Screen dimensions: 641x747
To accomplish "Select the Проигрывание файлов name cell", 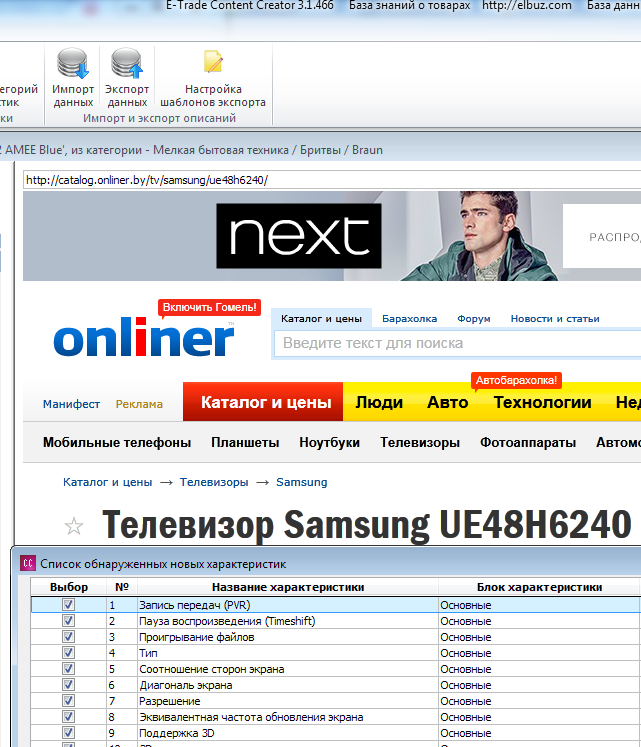I will 288,637.
